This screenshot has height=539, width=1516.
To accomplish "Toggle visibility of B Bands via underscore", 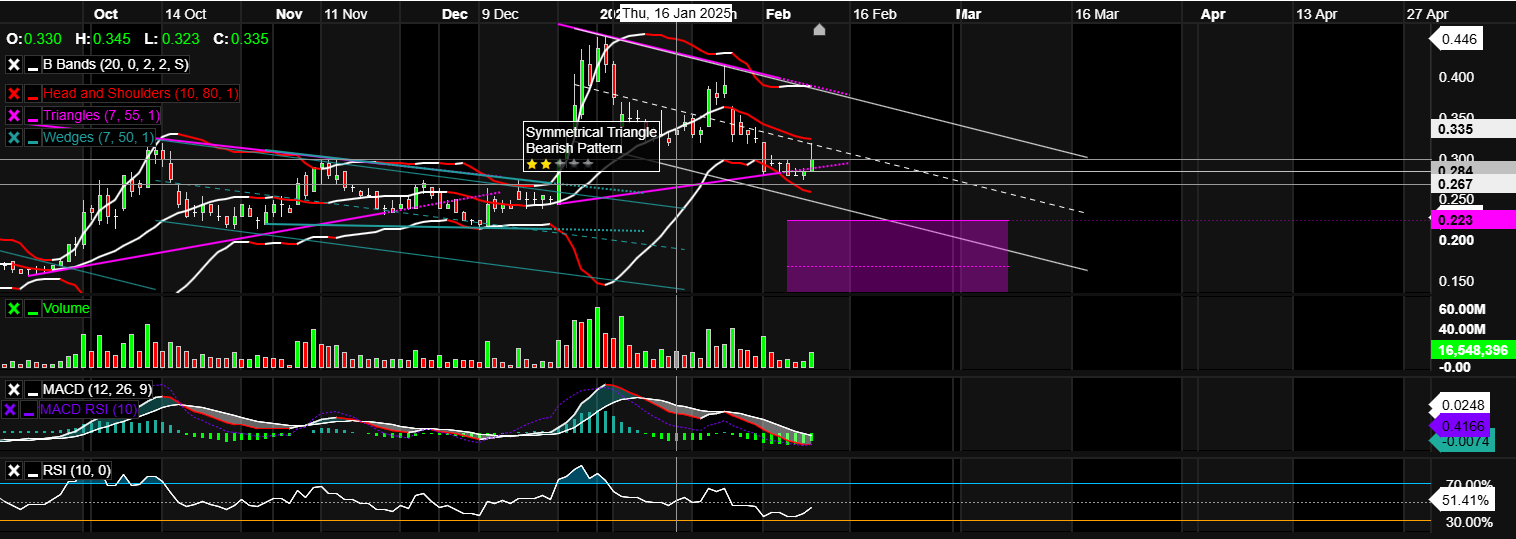I will (x=33, y=65).
